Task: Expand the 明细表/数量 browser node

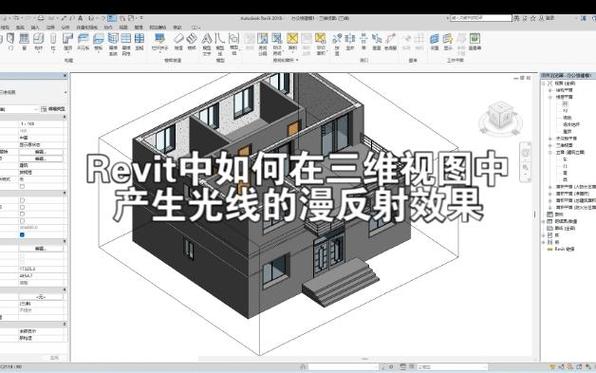Action: point(544,221)
